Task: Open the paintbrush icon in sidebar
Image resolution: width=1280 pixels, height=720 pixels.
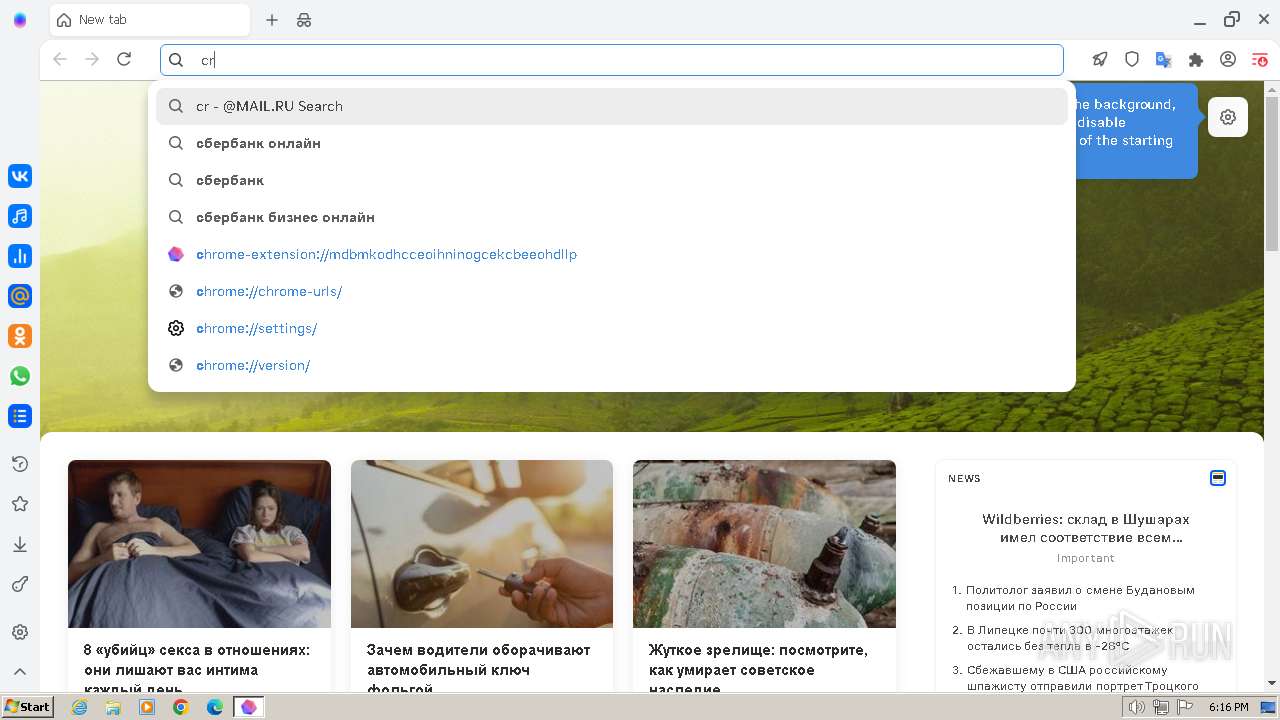Action: tap(20, 584)
